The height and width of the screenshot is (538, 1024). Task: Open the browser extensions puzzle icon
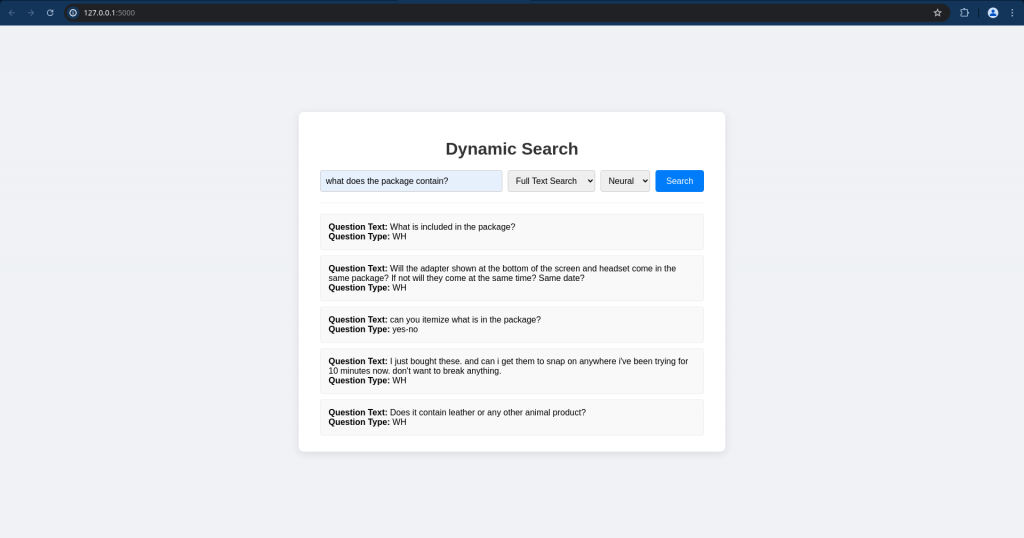click(965, 13)
